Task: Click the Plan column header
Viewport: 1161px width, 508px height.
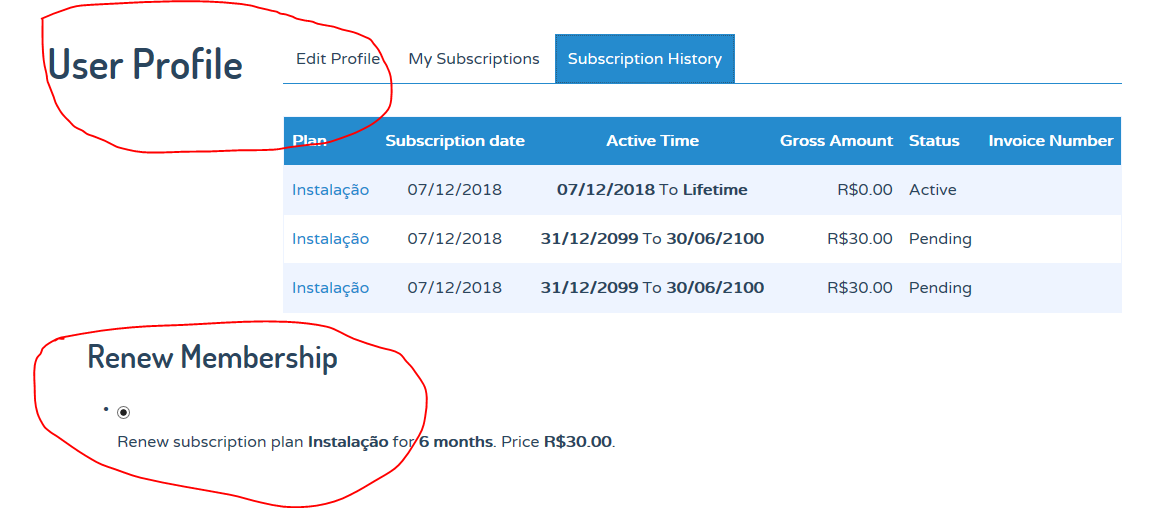Action: click(x=310, y=141)
